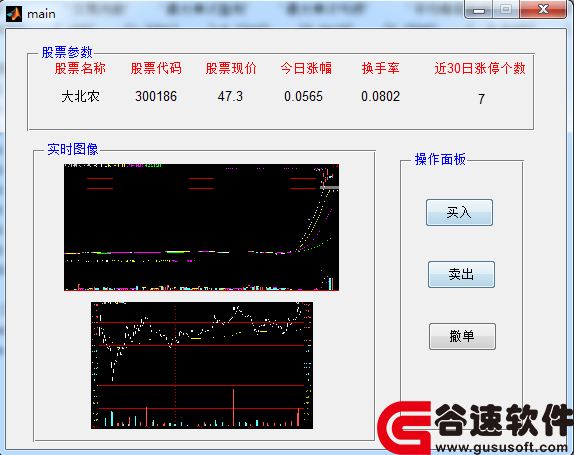Click the 股票代码 column label

coord(156,68)
